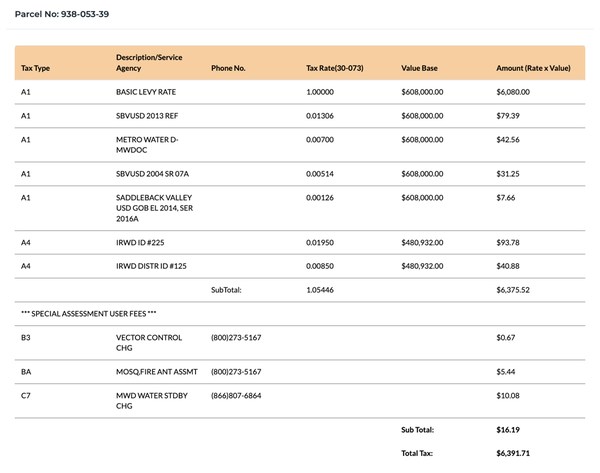Click the Value Base column header
The height and width of the screenshot is (473, 600).
(x=419, y=68)
